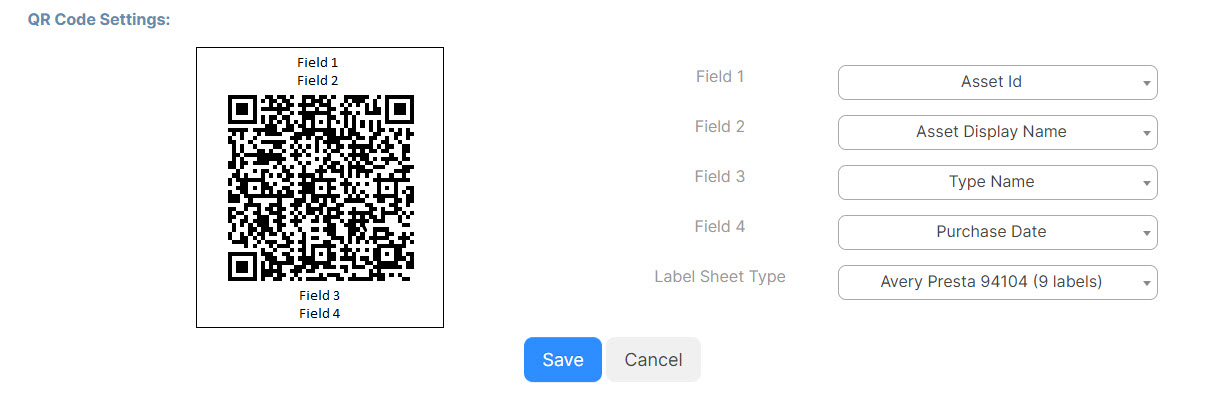Cancel the QR code settings changes
The height and width of the screenshot is (394, 1223).
(653, 360)
